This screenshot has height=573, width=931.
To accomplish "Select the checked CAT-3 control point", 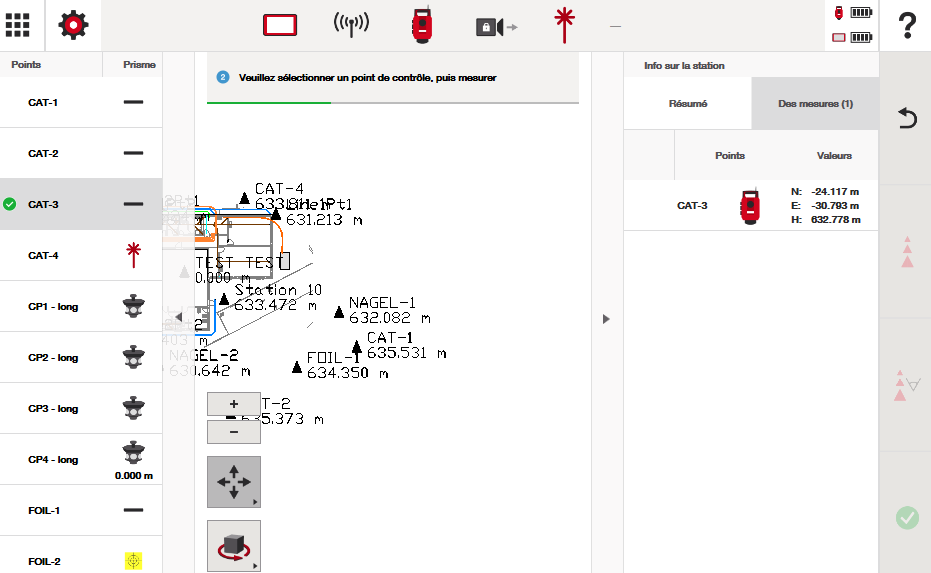I will pos(80,204).
